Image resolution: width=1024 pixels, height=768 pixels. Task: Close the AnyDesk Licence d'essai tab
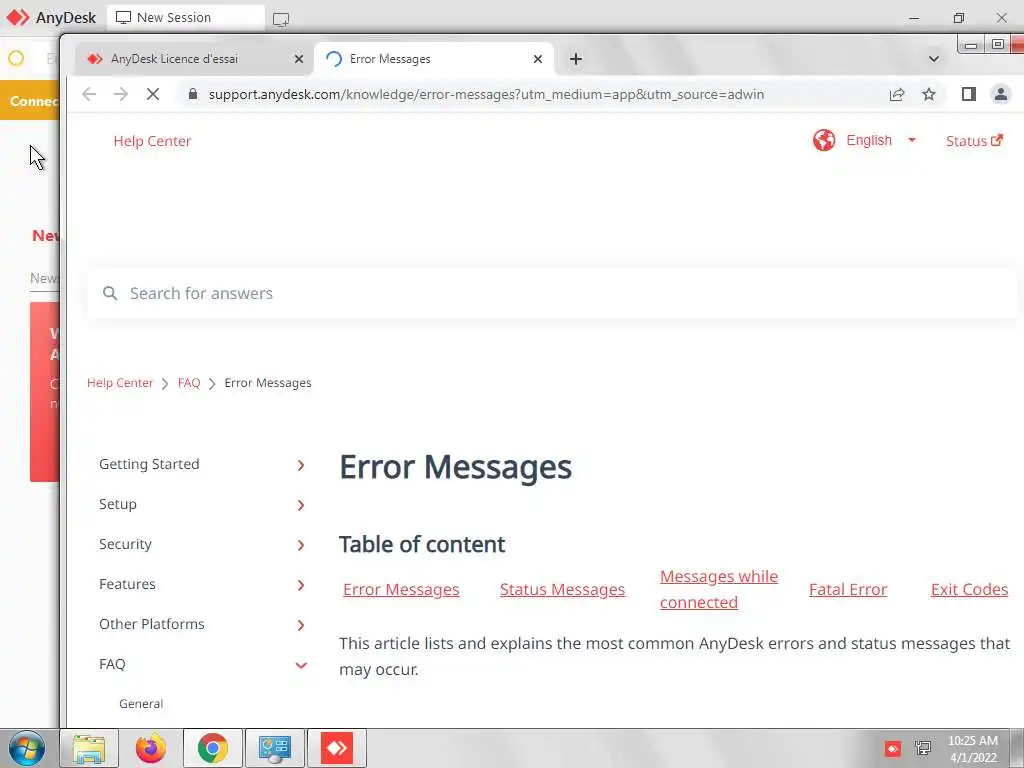click(298, 59)
